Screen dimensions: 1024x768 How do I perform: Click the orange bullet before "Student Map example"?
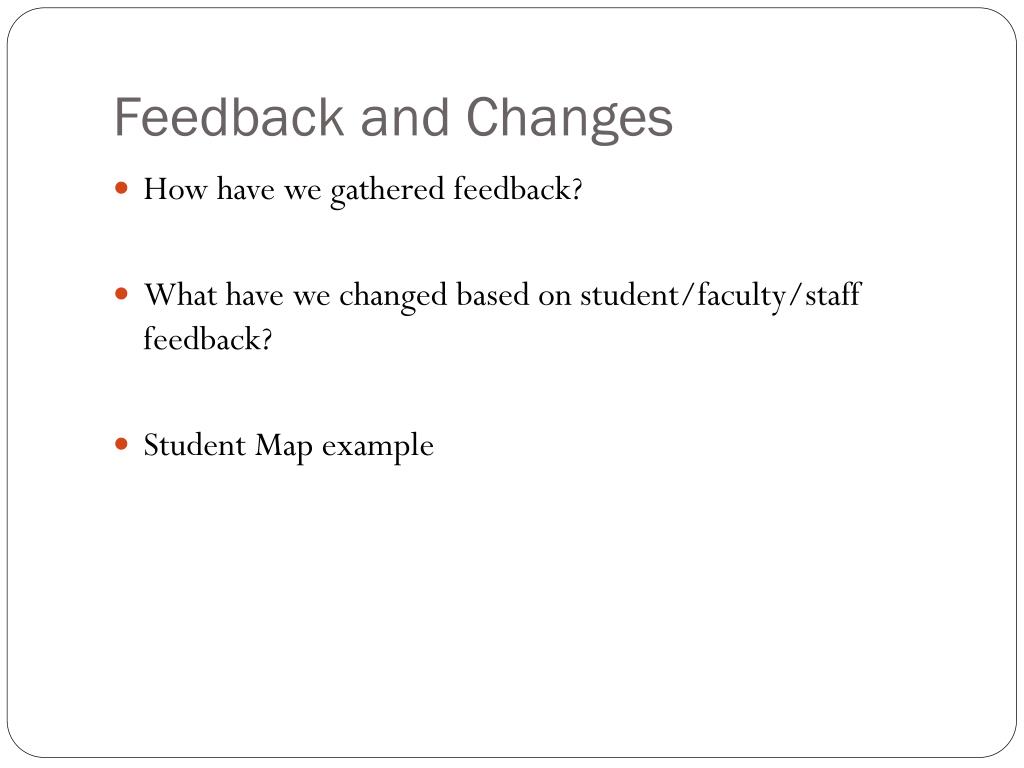[x=121, y=445]
